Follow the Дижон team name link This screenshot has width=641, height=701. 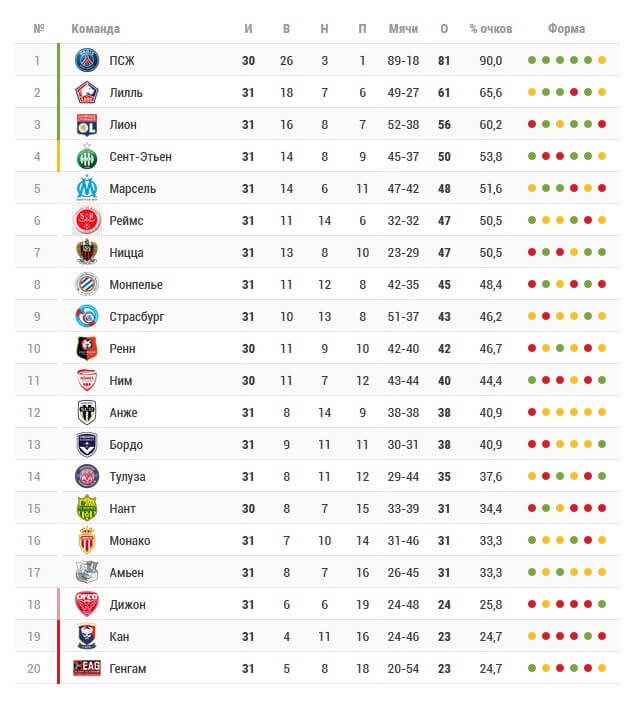point(127,604)
